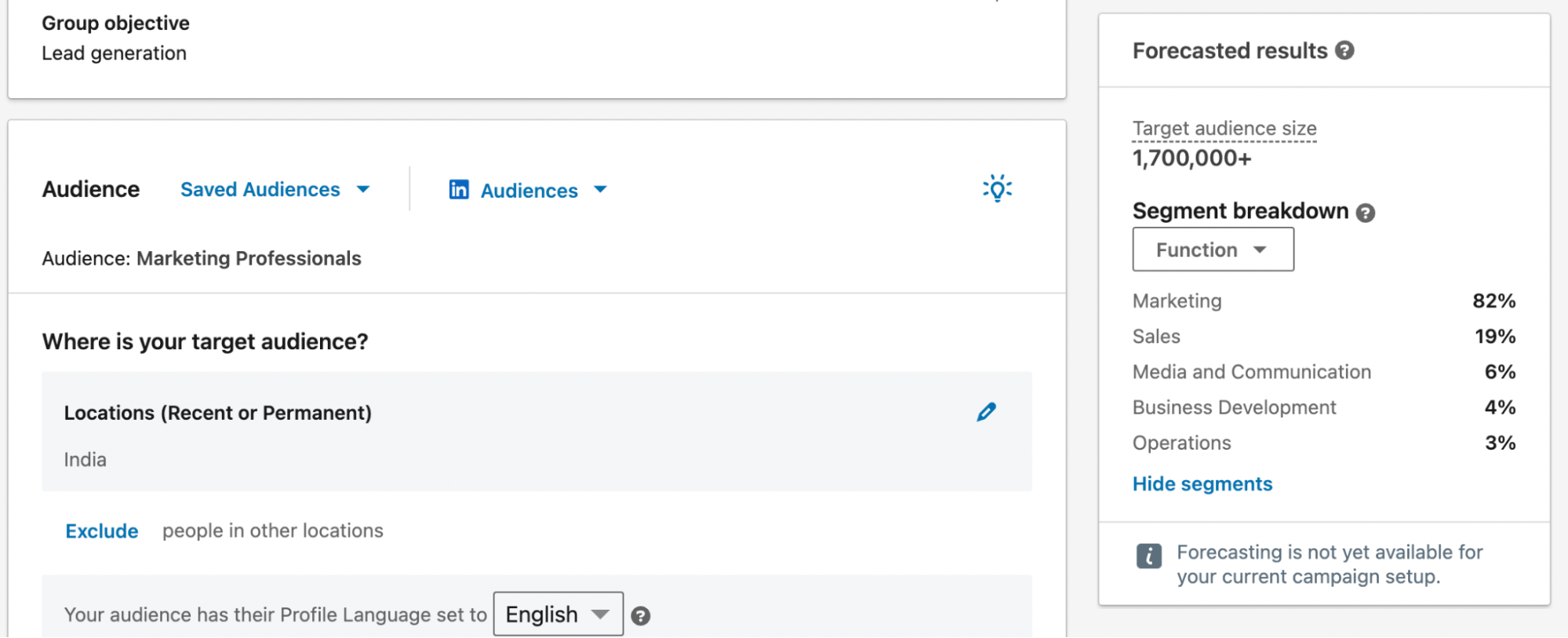This screenshot has width=1568, height=638.
Task: Change the English profile language dropdown
Action: tap(558, 614)
